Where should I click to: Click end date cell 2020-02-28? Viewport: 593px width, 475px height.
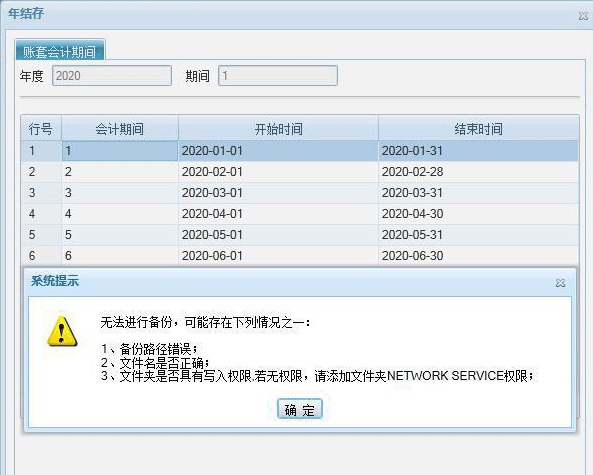(478, 172)
